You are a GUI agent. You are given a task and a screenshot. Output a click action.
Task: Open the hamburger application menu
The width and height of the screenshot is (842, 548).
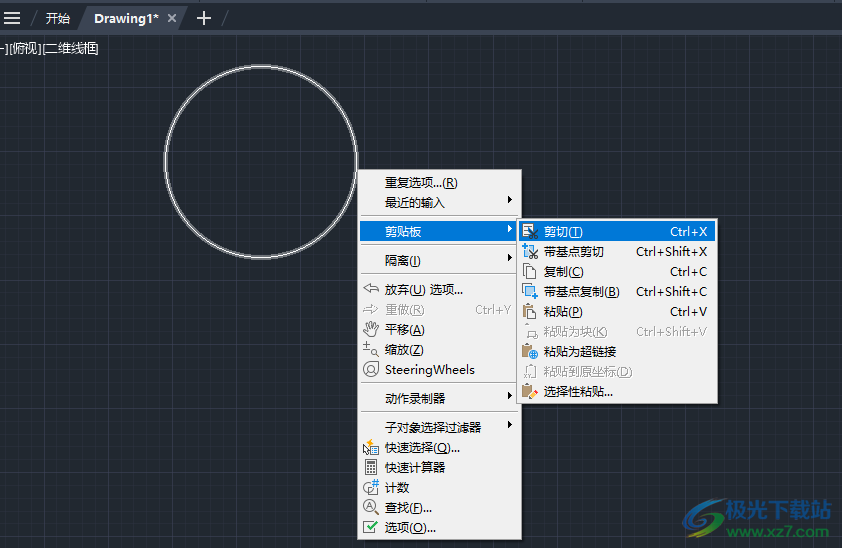coord(11,18)
